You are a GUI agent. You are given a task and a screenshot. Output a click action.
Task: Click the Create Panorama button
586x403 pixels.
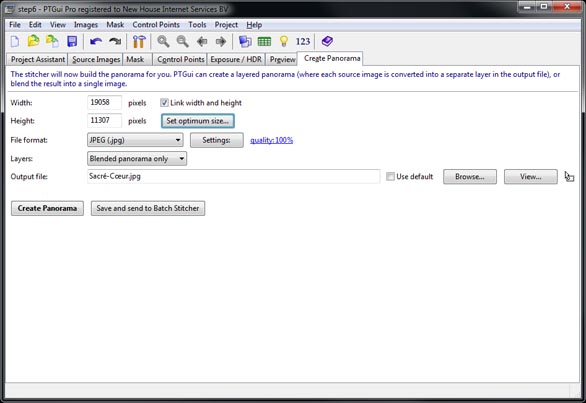pos(47,208)
